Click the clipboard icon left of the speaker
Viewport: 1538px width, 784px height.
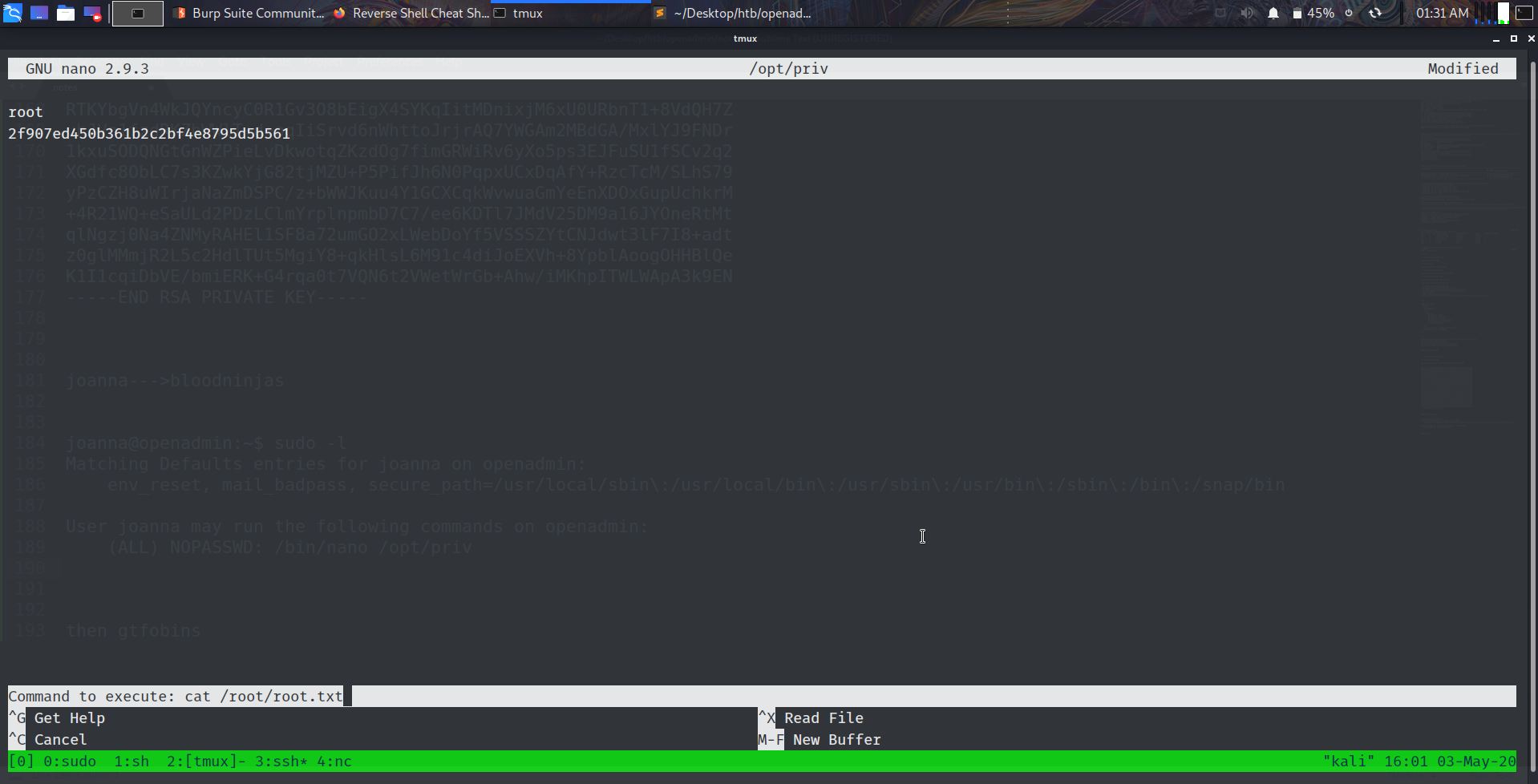click(1220, 12)
